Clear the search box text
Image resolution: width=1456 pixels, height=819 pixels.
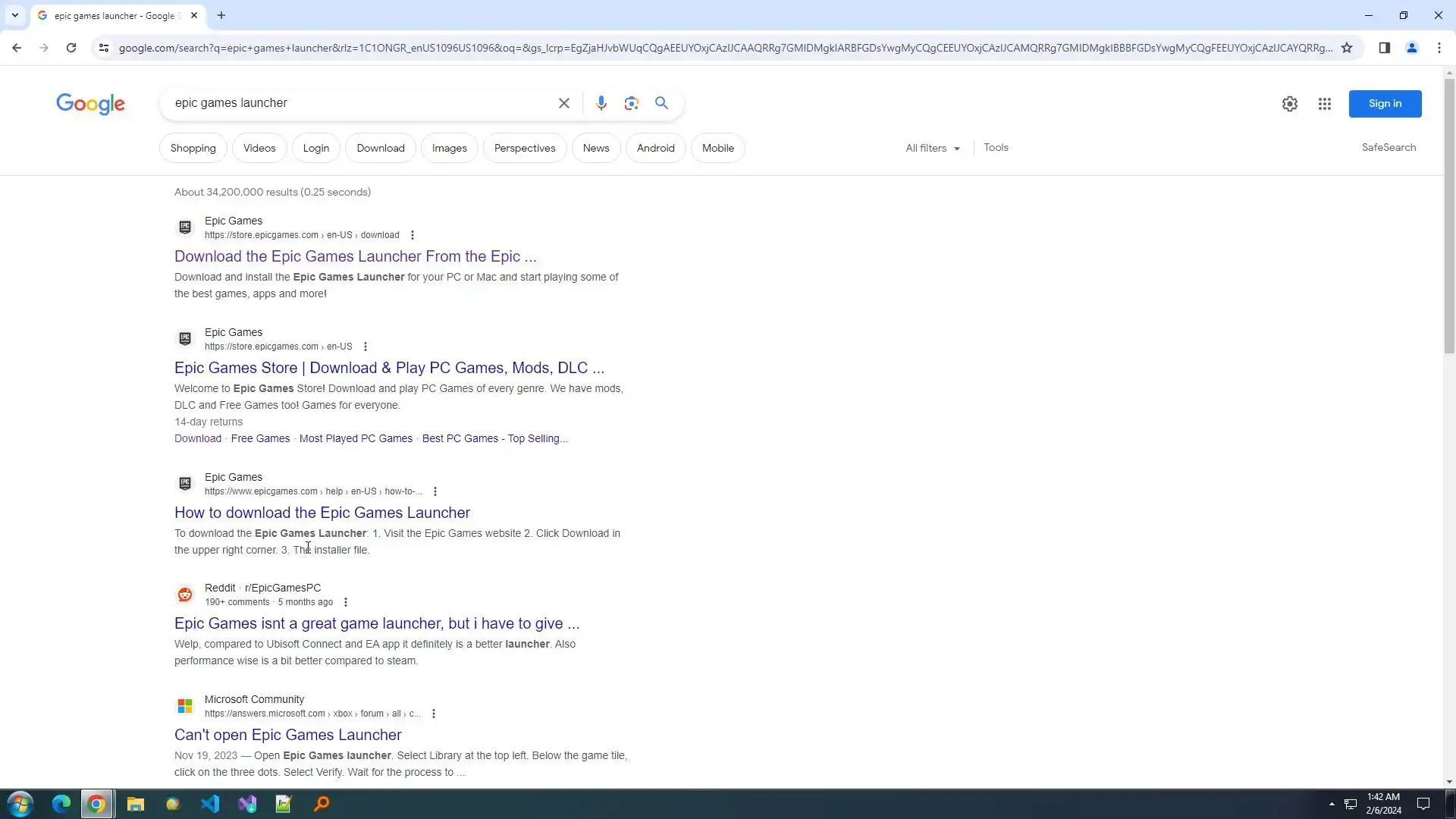pyautogui.click(x=563, y=103)
